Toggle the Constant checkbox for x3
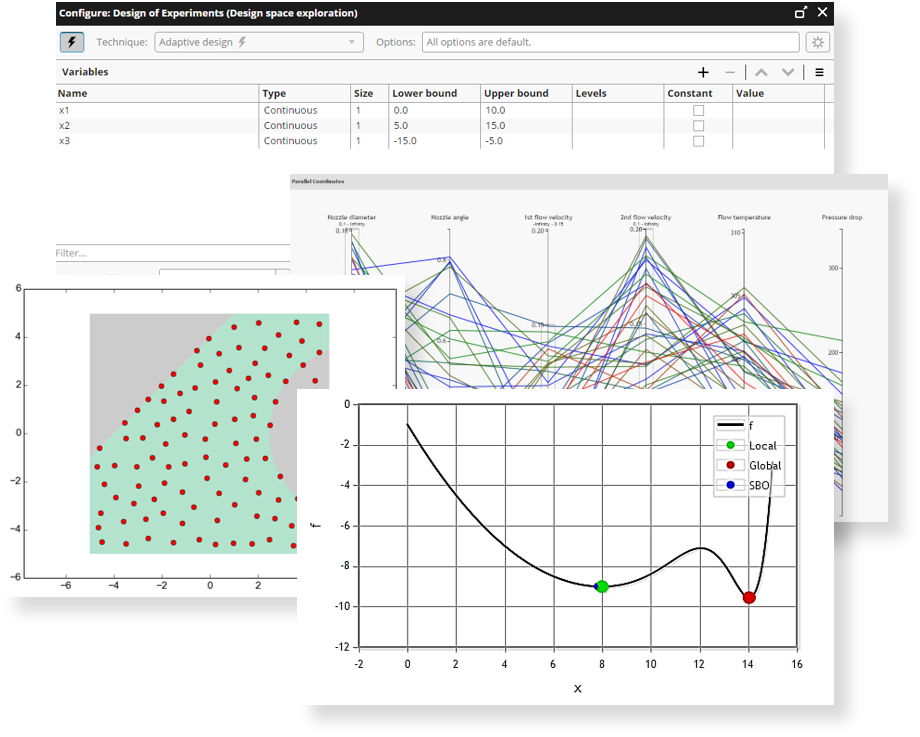 pos(698,141)
